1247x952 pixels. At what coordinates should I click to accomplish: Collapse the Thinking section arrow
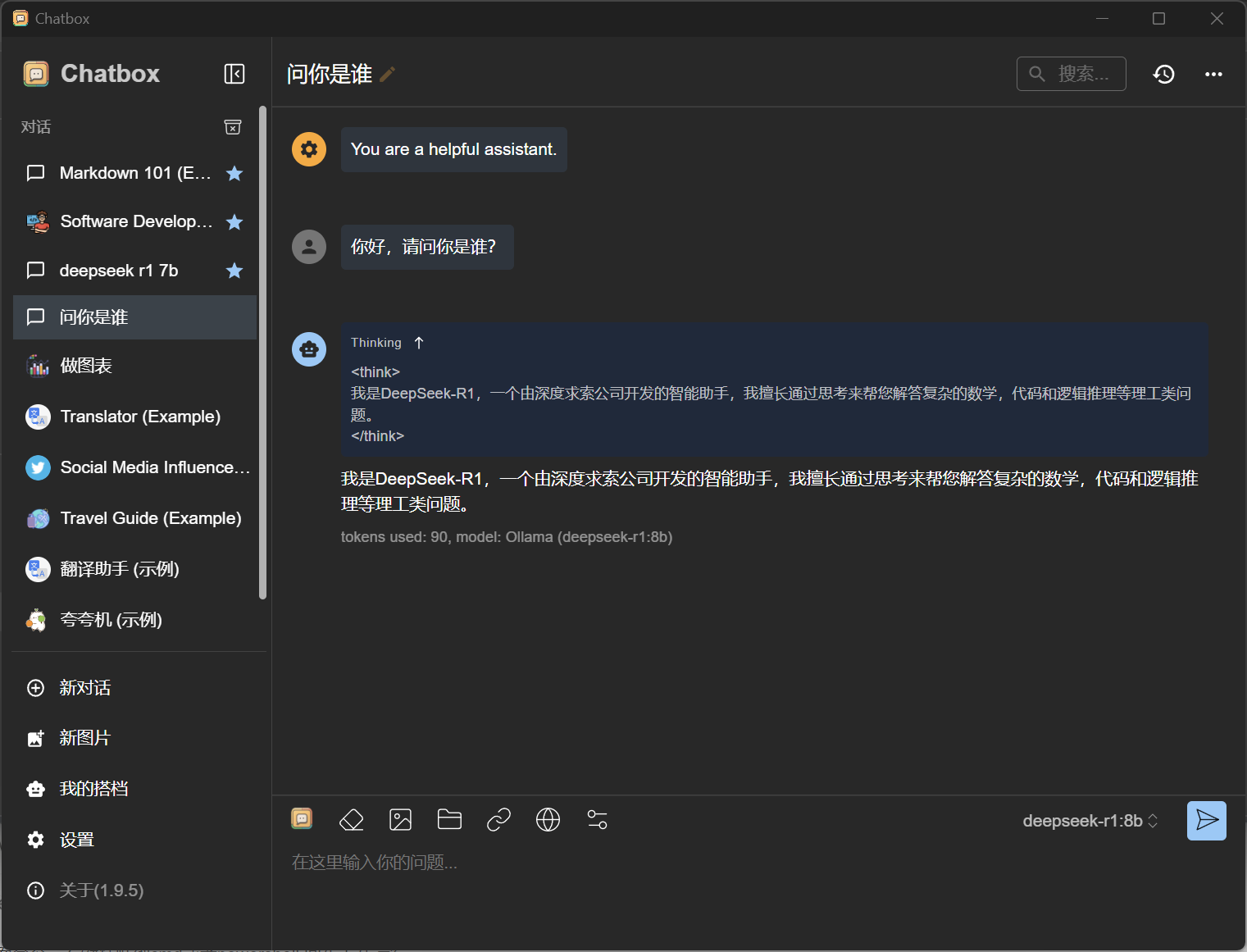(419, 343)
